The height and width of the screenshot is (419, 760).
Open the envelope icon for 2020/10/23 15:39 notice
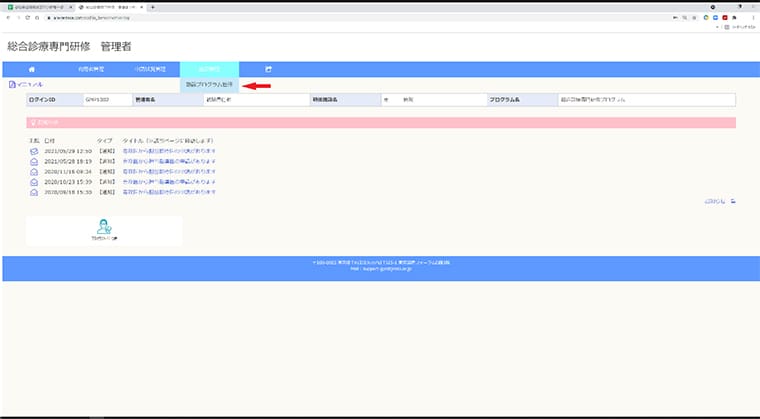pyautogui.click(x=34, y=182)
